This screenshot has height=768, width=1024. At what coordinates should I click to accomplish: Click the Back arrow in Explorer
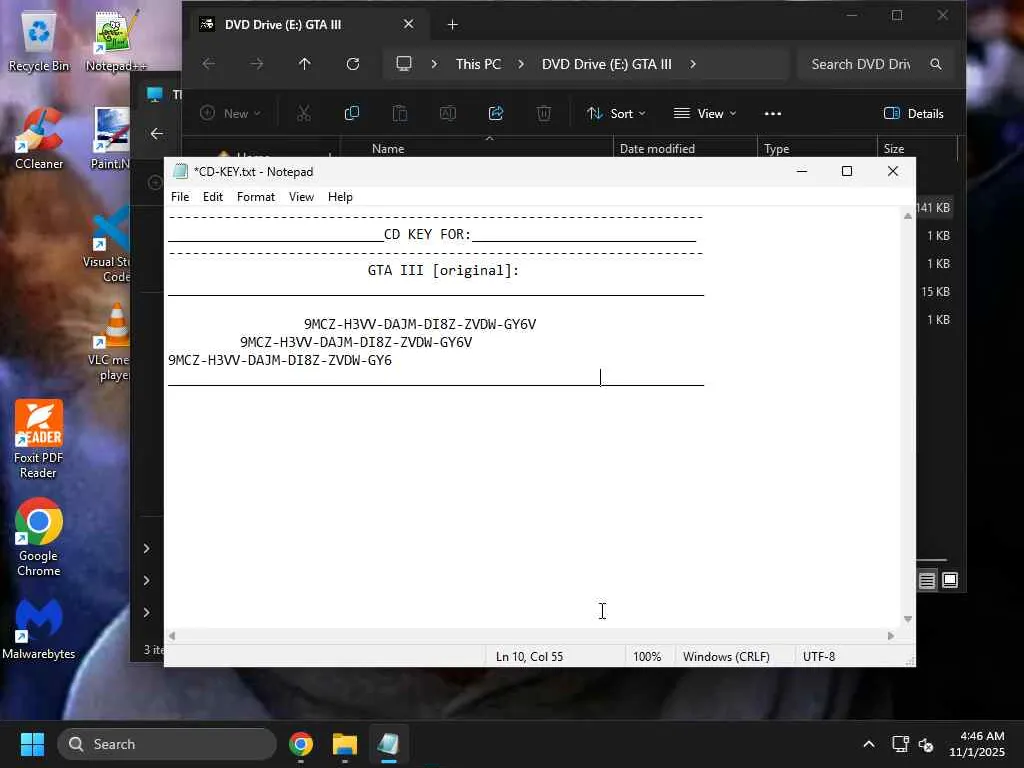(x=208, y=64)
